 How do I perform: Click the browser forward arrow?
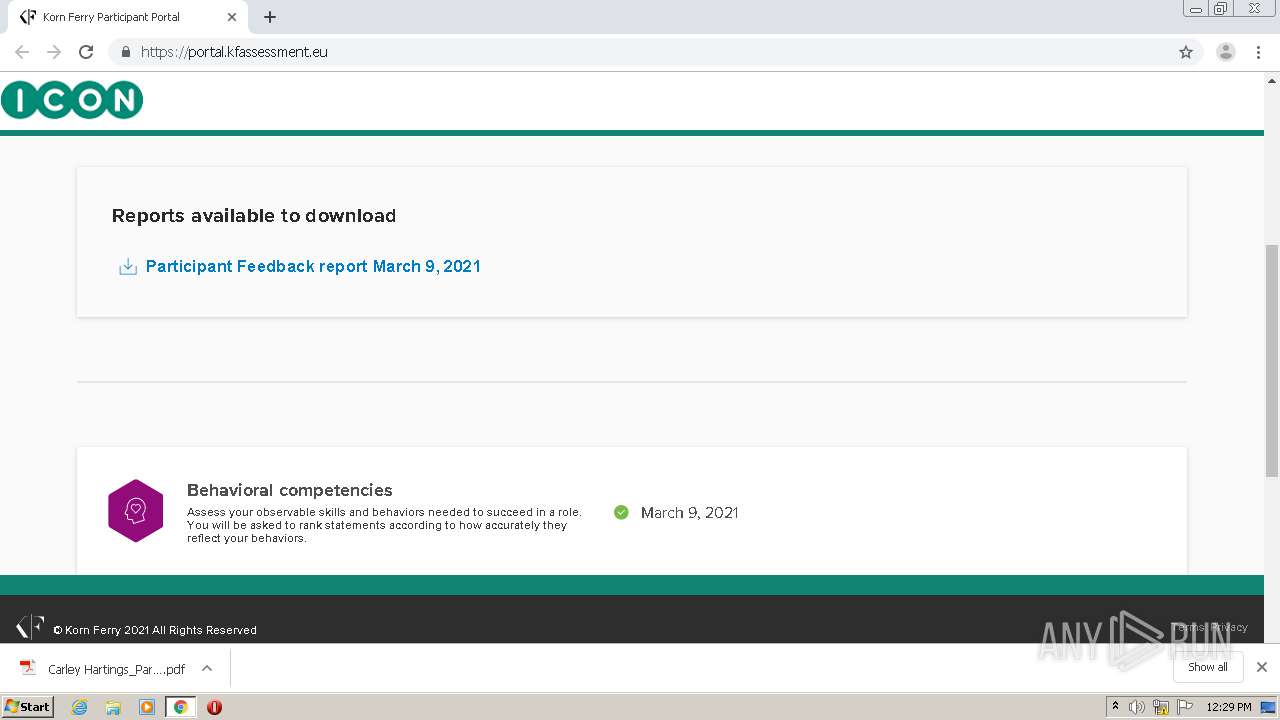(x=54, y=52)
